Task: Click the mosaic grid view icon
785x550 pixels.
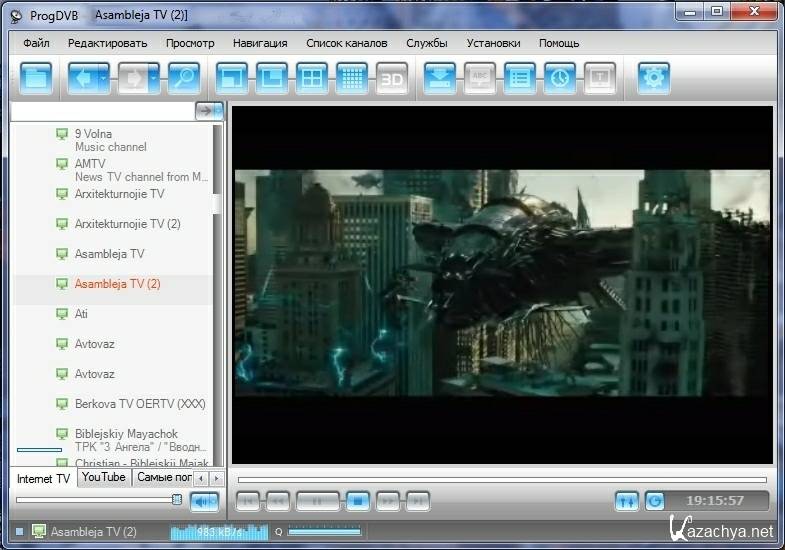Action: pos(351,78)
